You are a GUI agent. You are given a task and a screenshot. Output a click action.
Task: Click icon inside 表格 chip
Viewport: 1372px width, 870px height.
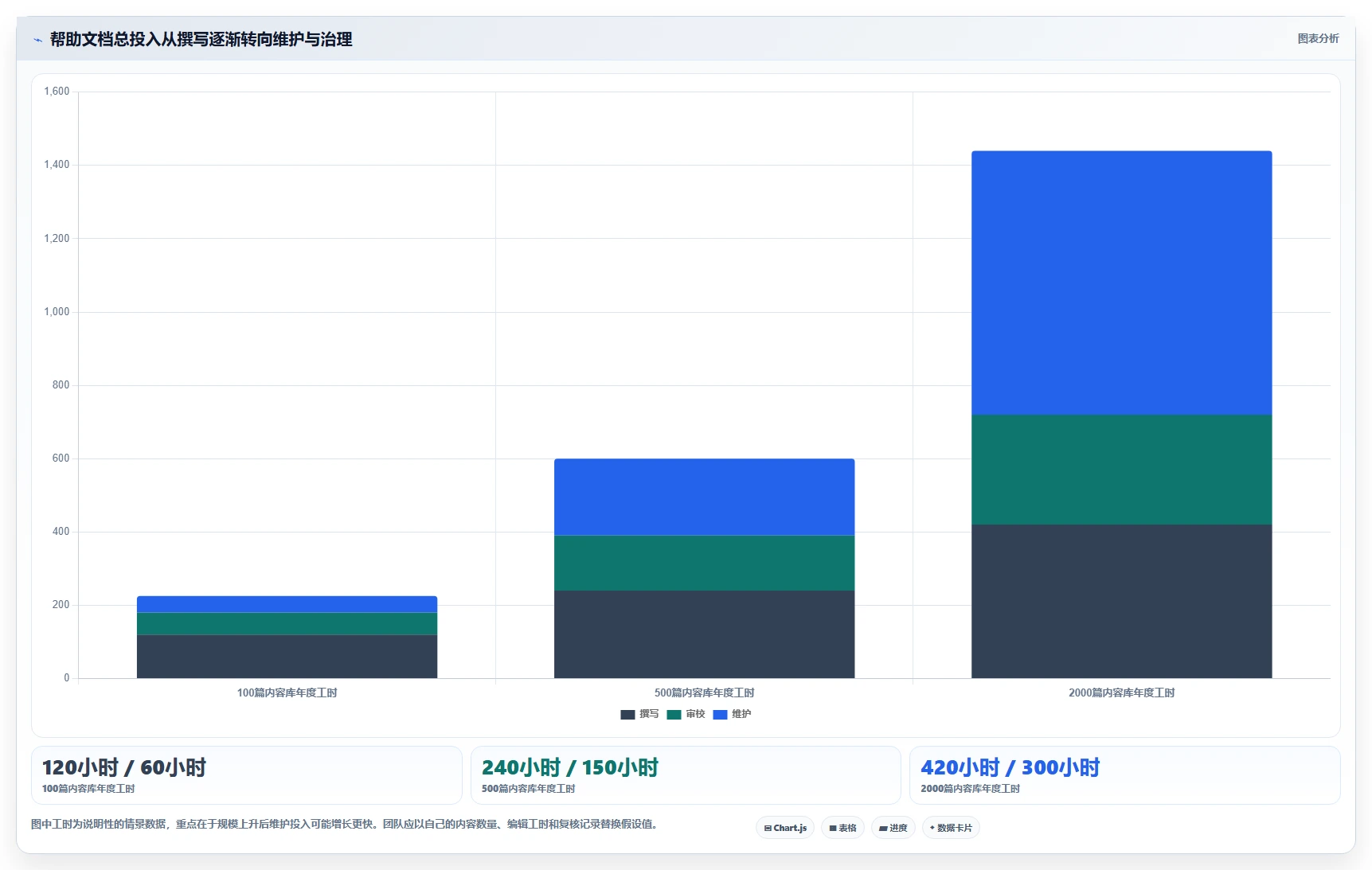(833, 828)
